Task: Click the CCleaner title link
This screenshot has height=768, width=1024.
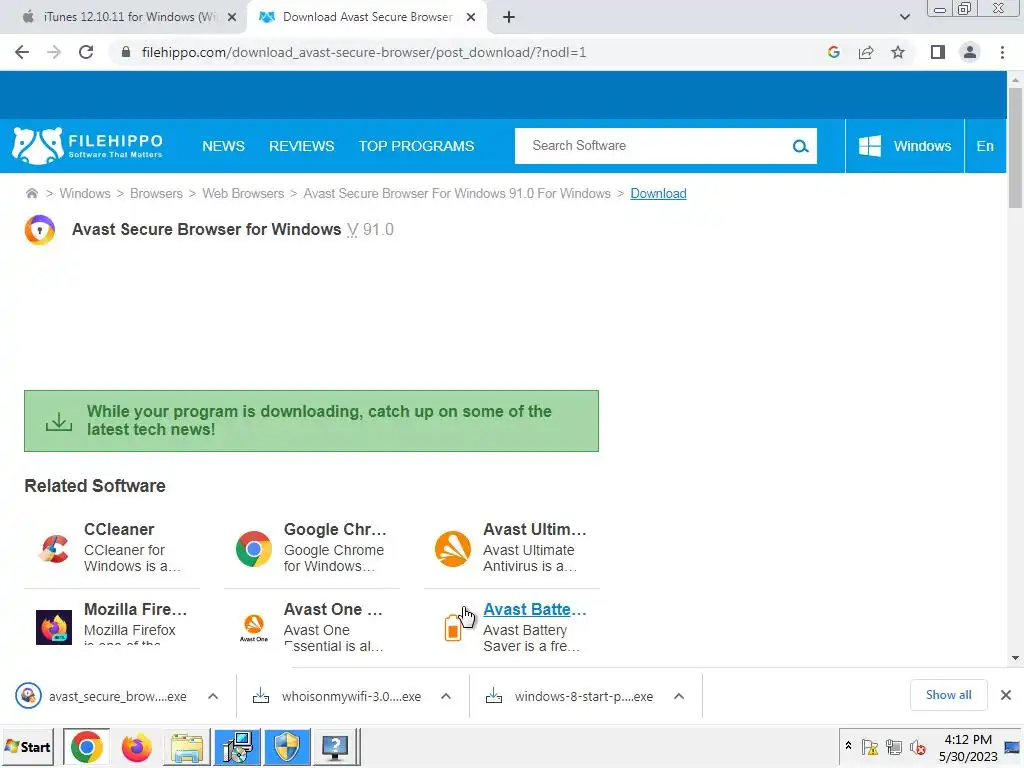Action: [119, 530]
